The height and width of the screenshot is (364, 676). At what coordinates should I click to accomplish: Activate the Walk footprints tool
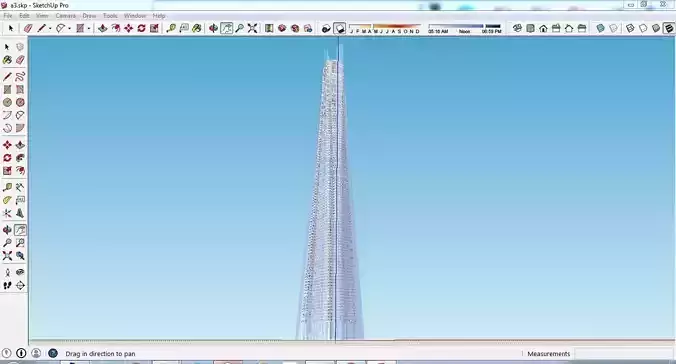click(7, 286)
